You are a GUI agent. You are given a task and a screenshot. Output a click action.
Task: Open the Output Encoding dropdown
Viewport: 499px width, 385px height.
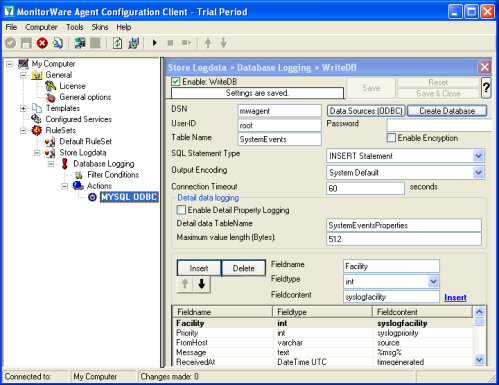[x=405, y=172]
